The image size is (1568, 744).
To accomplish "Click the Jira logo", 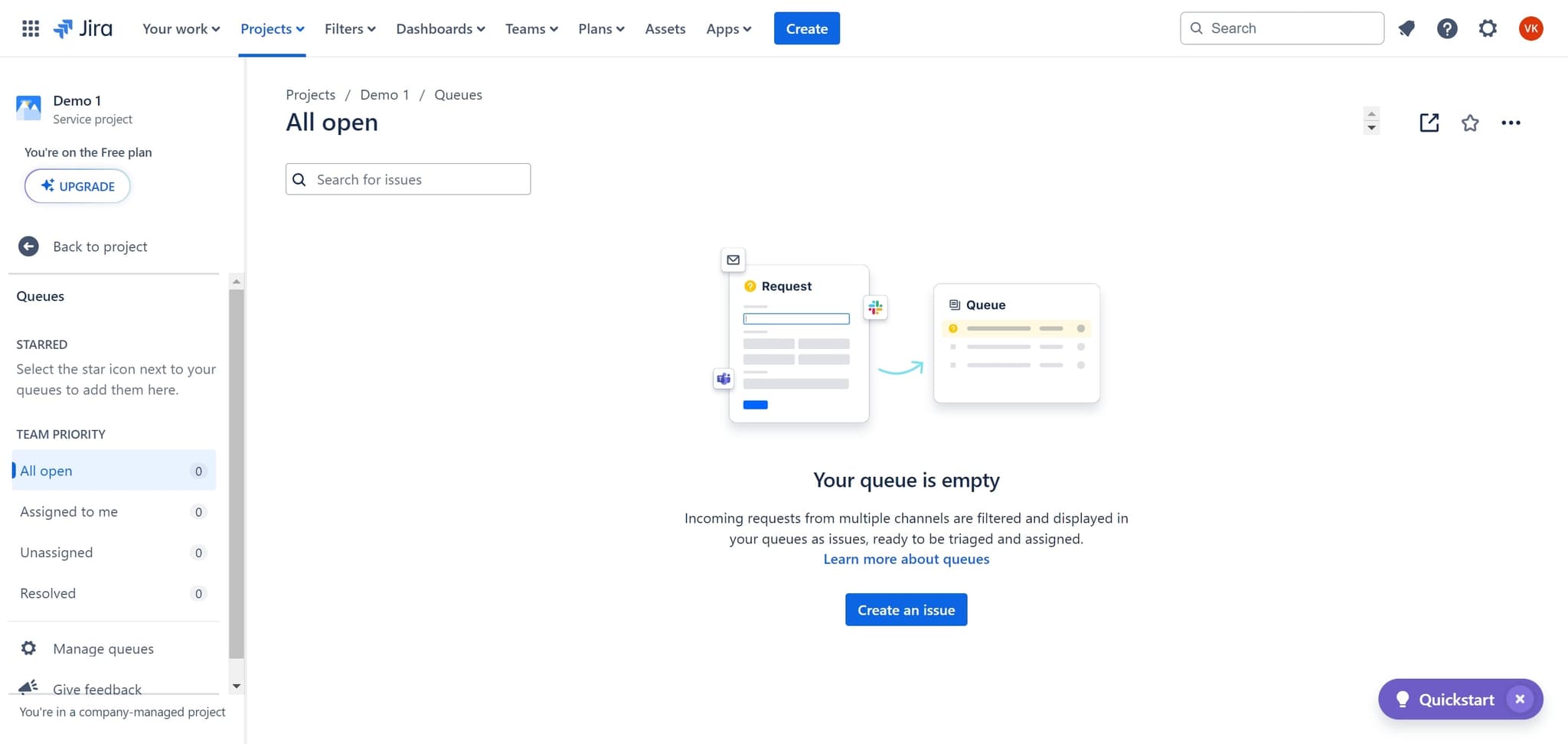I will 83,28.
